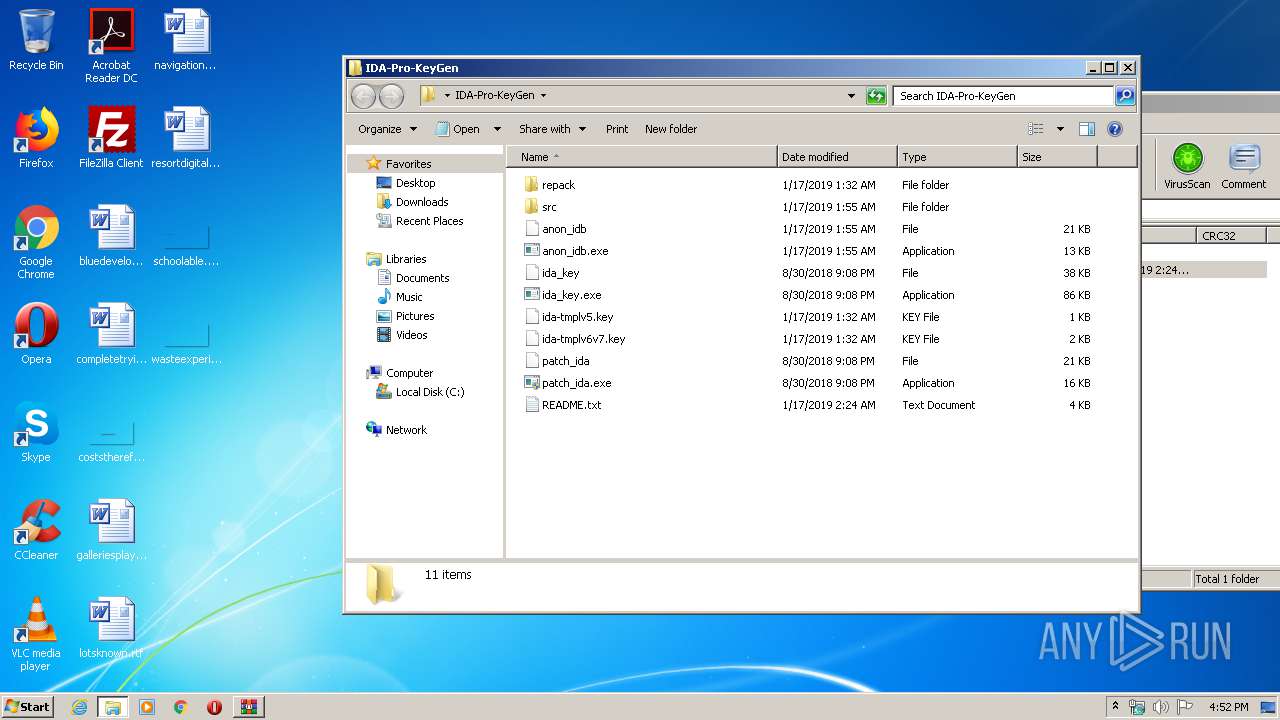Click New folder in toolbar
The image size is (1280, 720).
(671, 129)
